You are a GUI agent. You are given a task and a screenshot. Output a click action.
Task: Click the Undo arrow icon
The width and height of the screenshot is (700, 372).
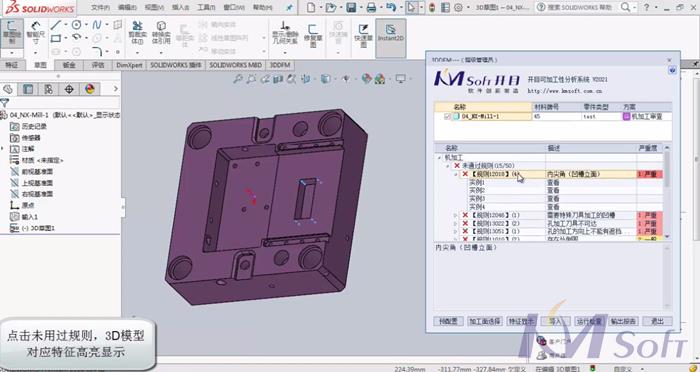click(x=391, y=7)
